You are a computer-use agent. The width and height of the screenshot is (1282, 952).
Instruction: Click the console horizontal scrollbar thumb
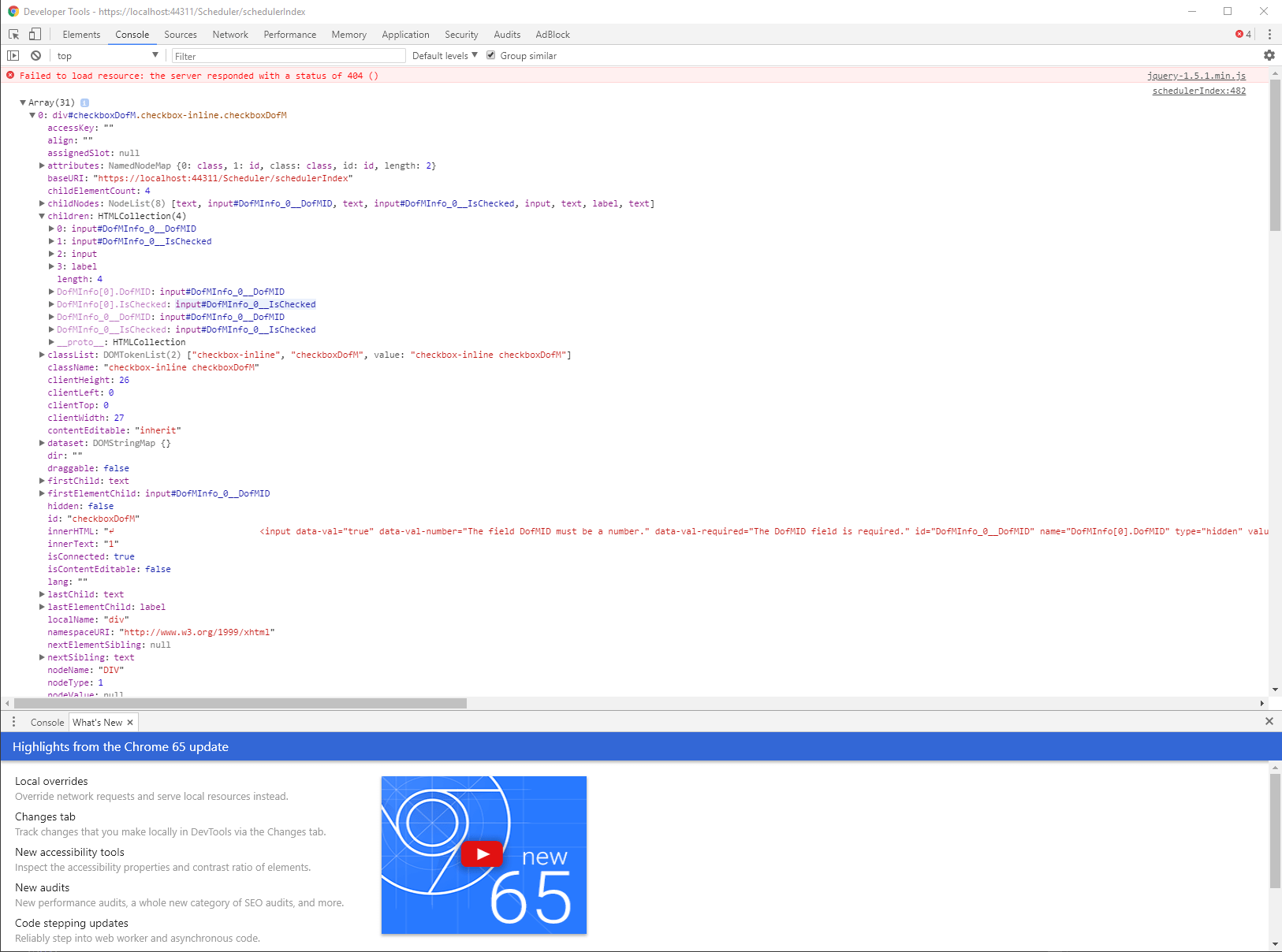240,703
